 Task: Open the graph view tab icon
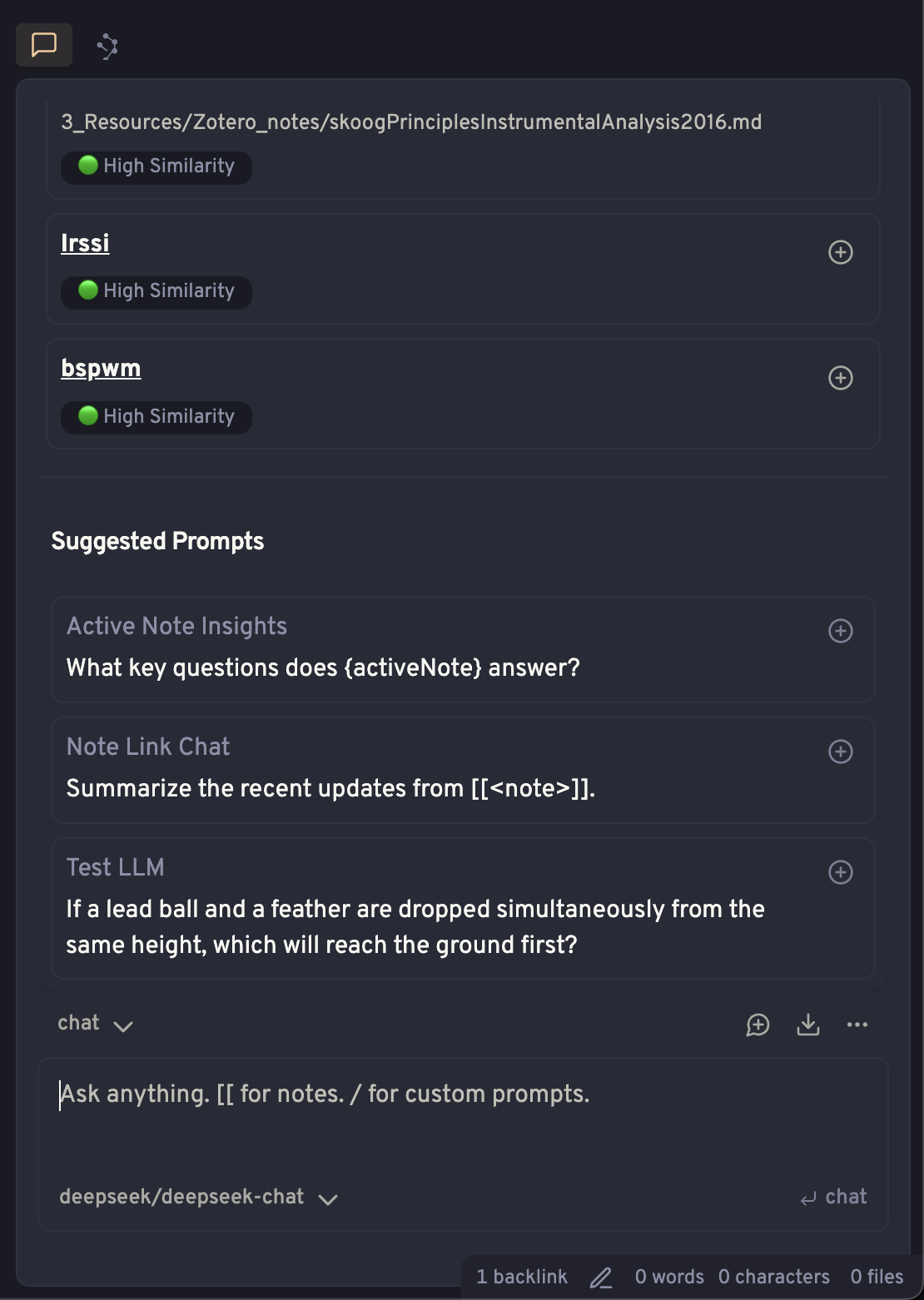click(107, 46)
